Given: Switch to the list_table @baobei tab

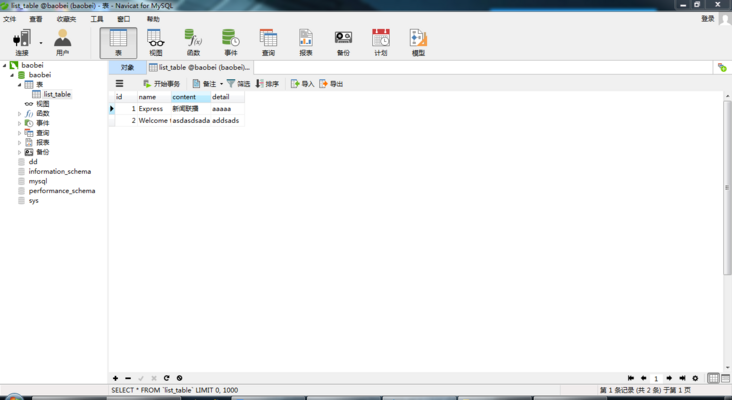Looking at the screenshot, I should (200, 68).
